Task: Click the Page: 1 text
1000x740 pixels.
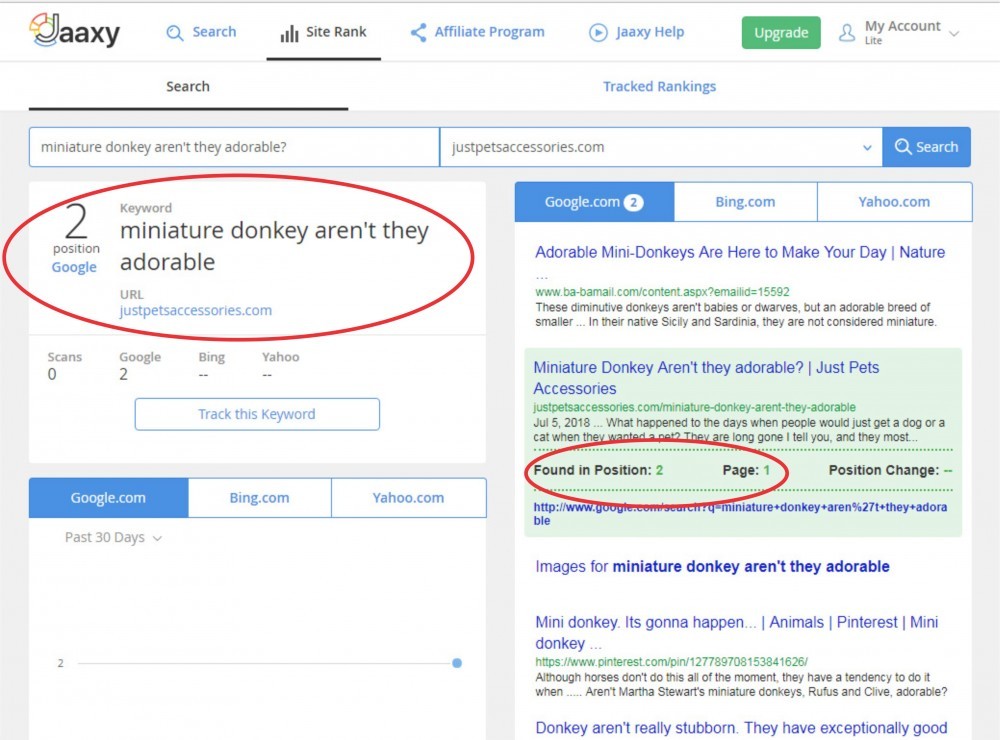Action: click(x=746, y=470)
